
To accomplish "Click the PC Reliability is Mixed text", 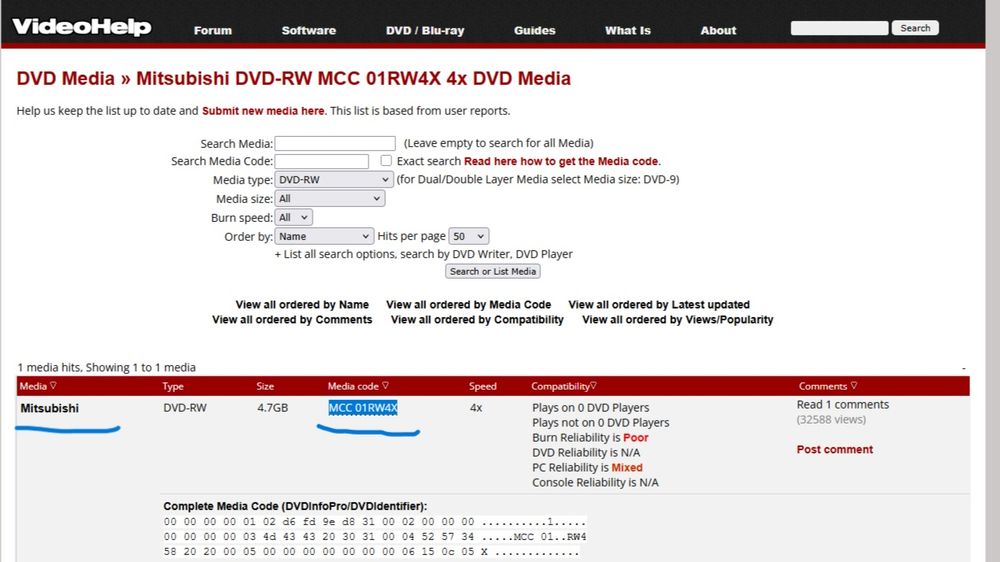I will point(587,468).
